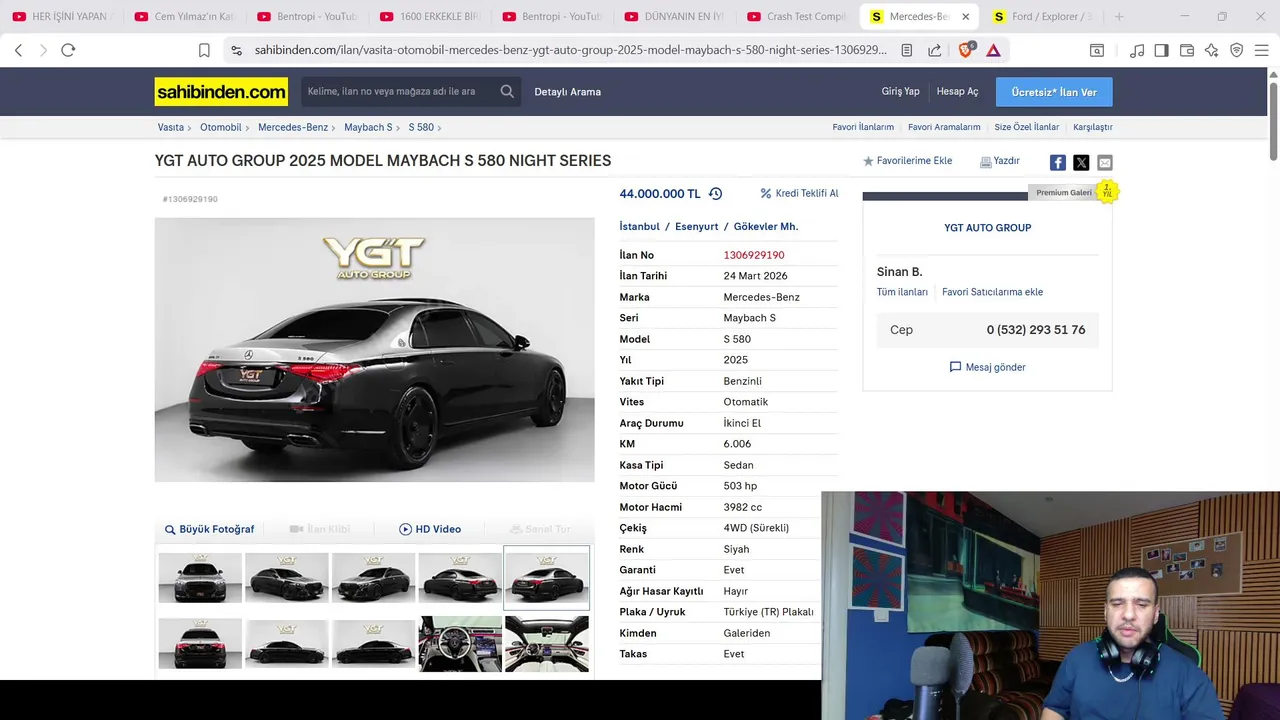Reload the page with the refresh icon
This screenshot has width=1280, height=720.
(68, 50)
